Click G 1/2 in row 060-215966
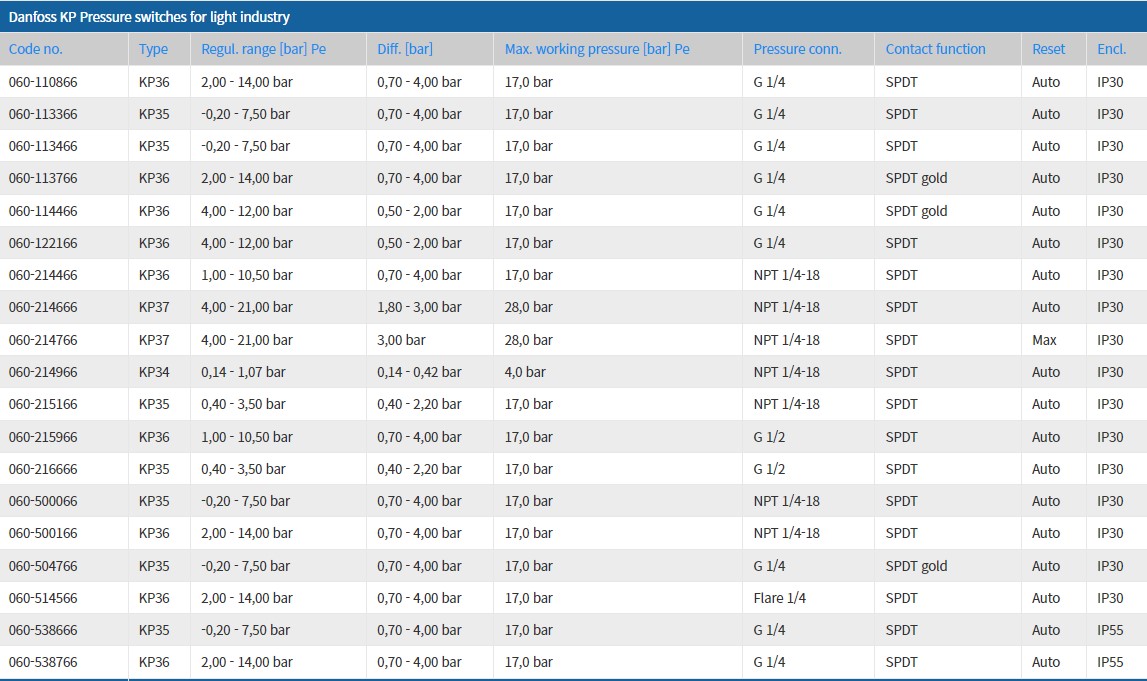The height and width of the screenshot is (681, 1147). tap(770, 437)
